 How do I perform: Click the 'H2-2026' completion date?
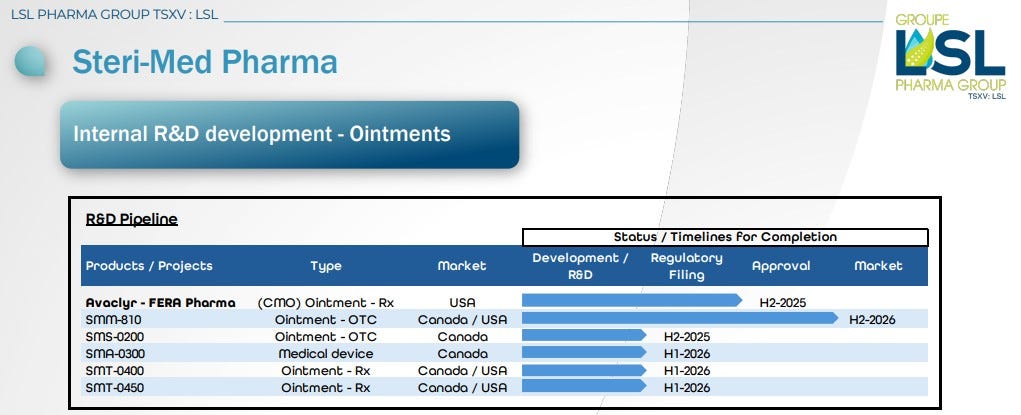pos(873,320)
